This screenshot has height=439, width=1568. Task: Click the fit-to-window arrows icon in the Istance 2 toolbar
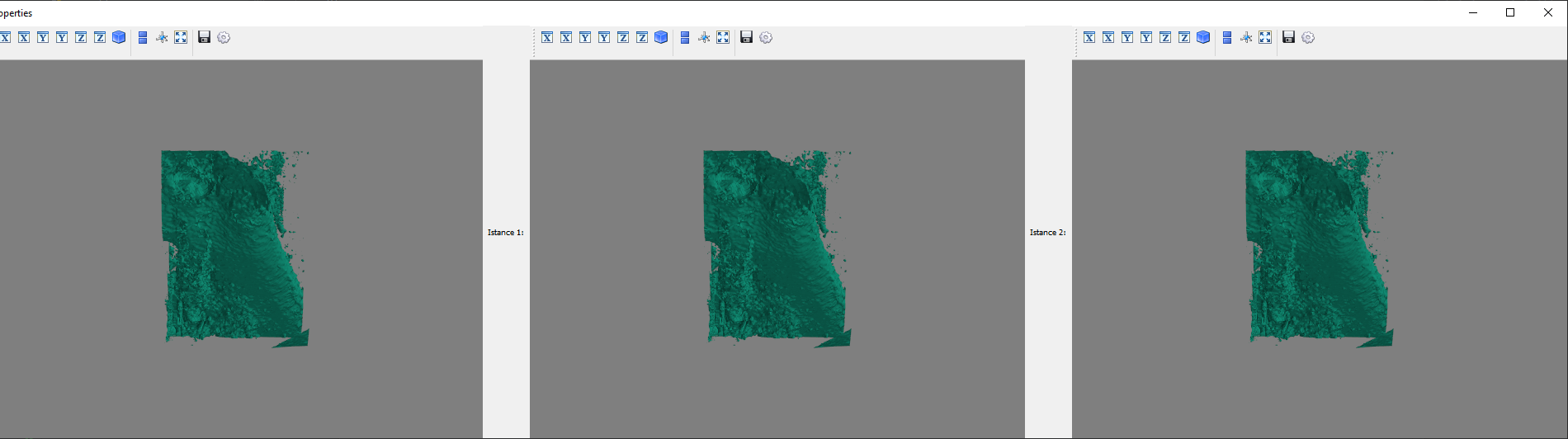click(x=1265, y=37)
